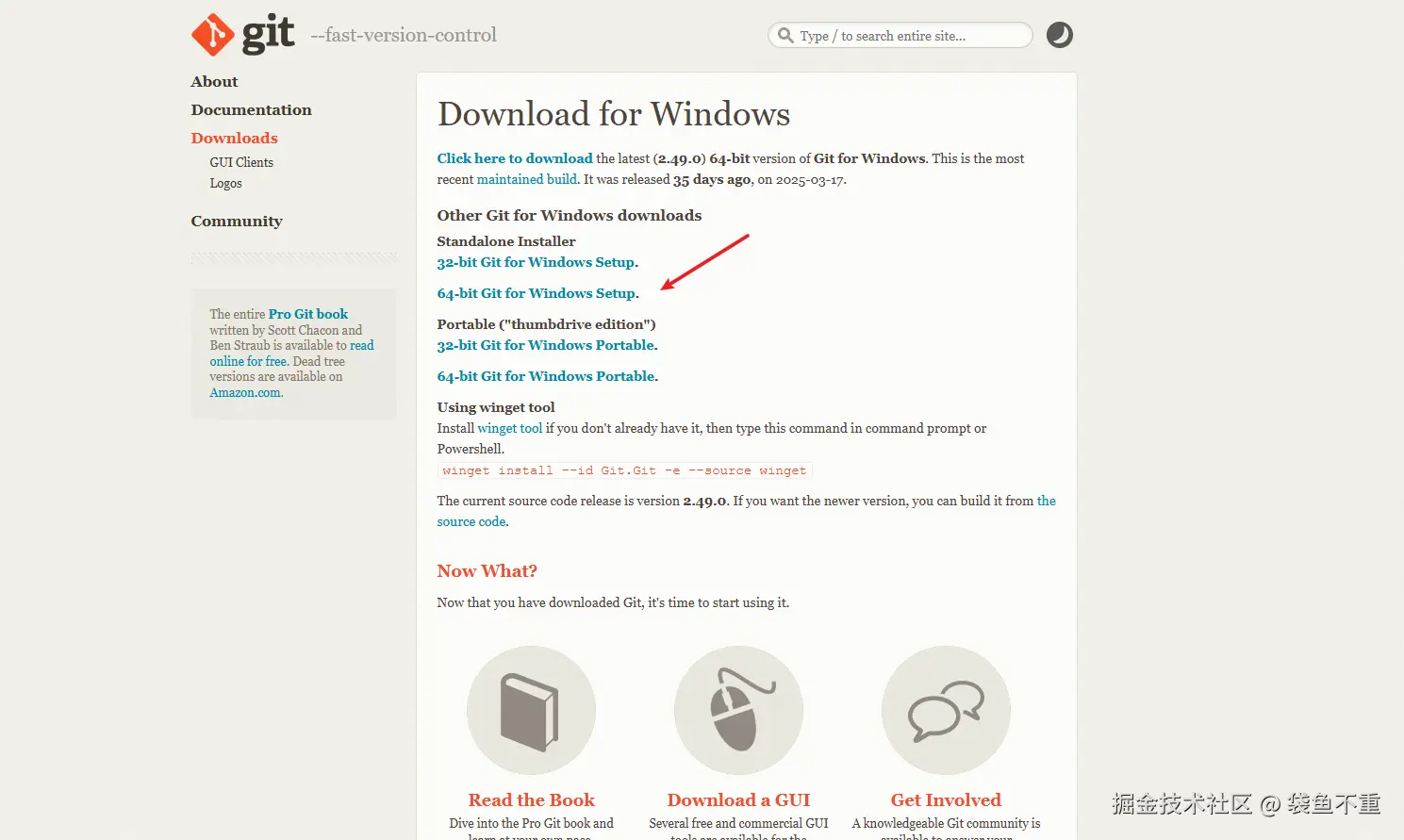Screen dimensions: 1404x840
Task: Open the Community section
Action: point(237,222)
